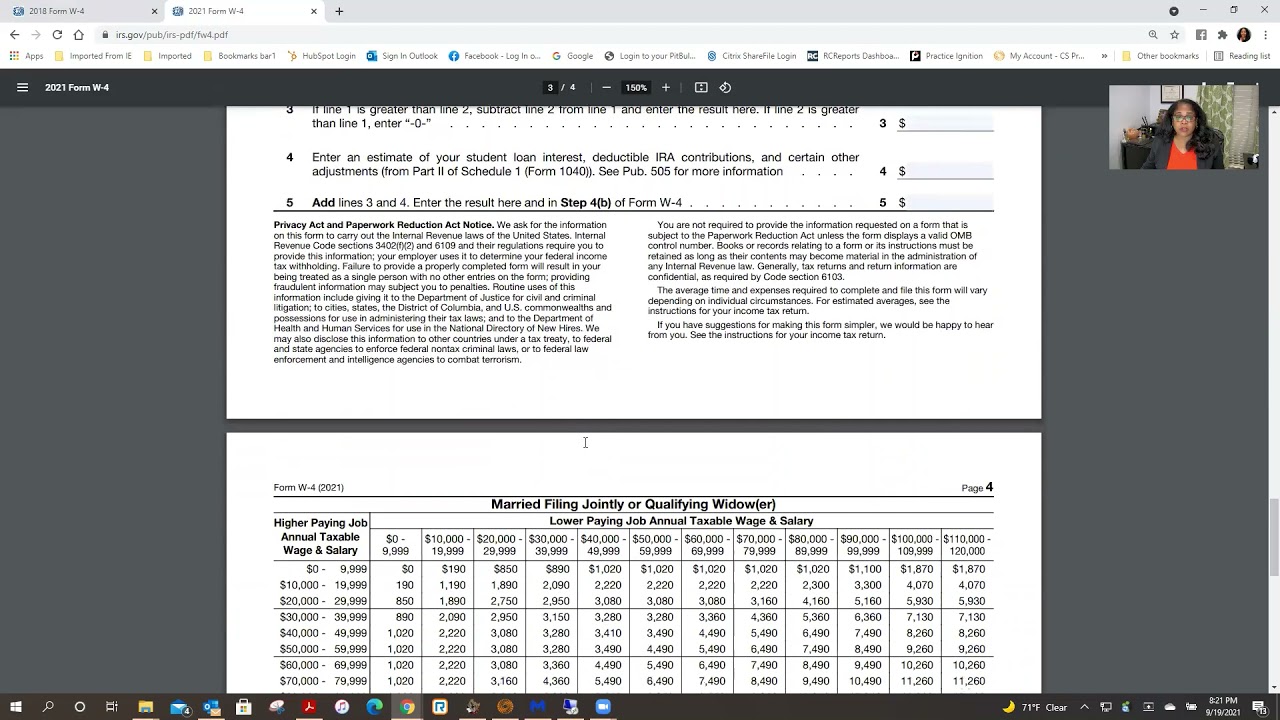The image size is (1280, 720).
Task: Open the browser zoom magnifier icon
Action: (1153, 34)
